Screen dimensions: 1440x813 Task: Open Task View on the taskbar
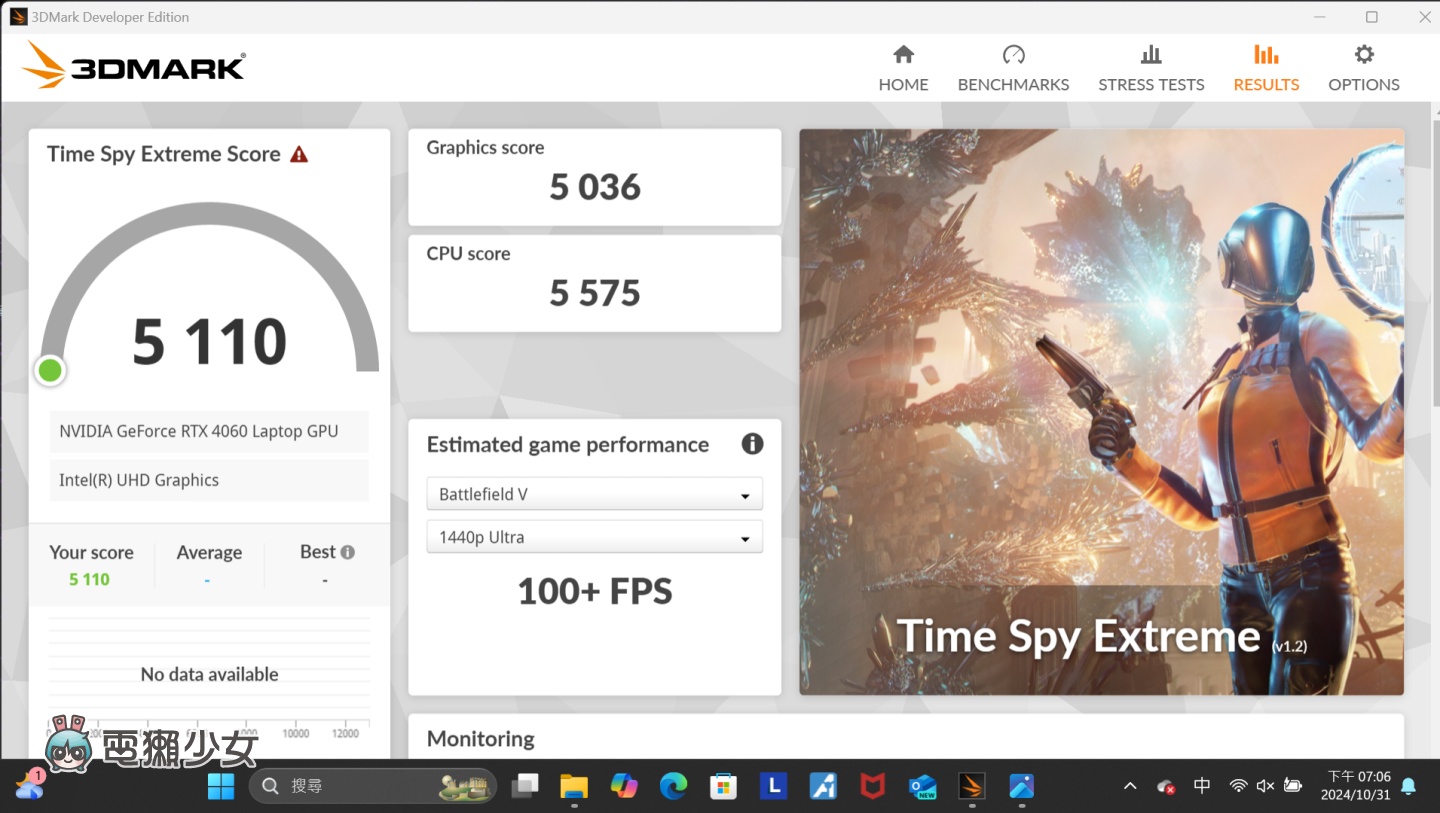point(525,786)
